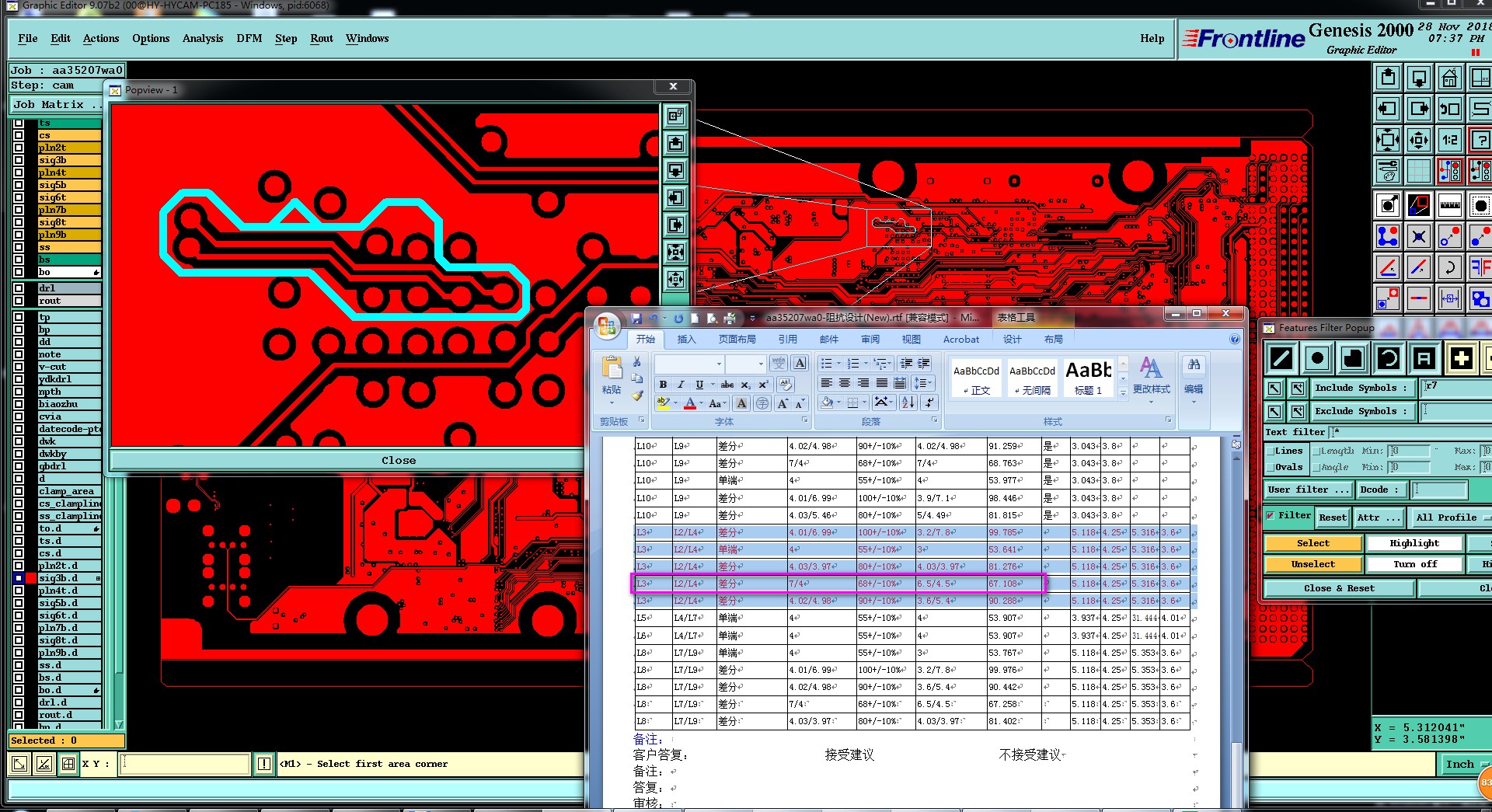The width and height of the screenshot is (1492, 812).
Task: Open the DFM menu
Action: point(249,38)
